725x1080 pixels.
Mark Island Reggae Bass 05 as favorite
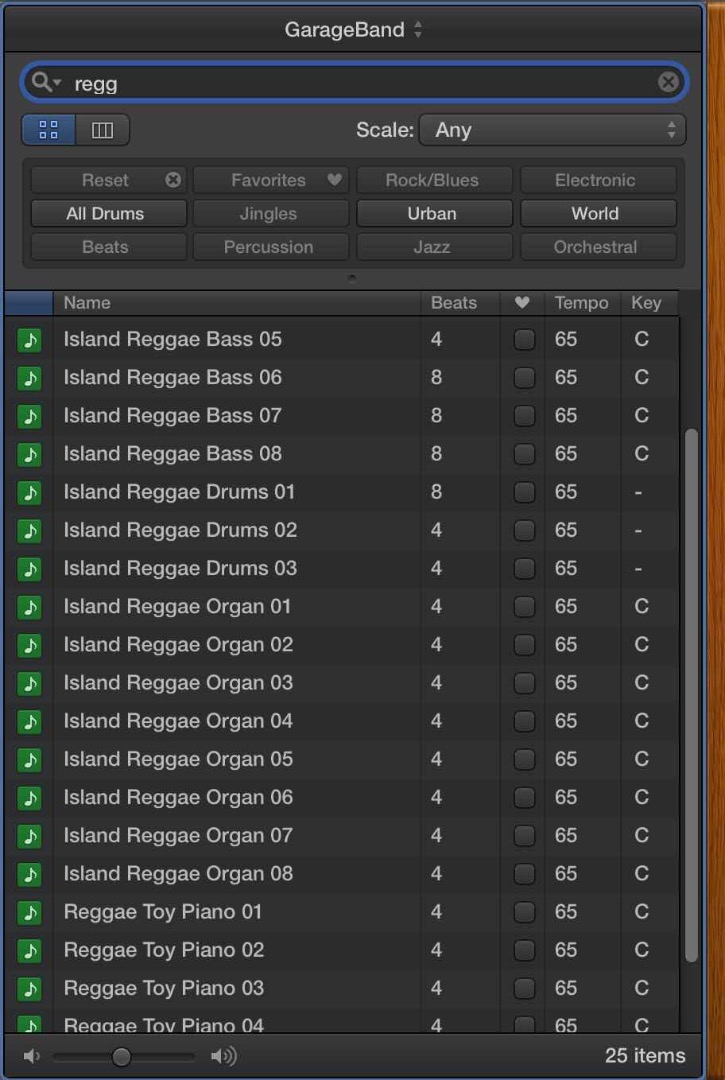click(524, 340)
